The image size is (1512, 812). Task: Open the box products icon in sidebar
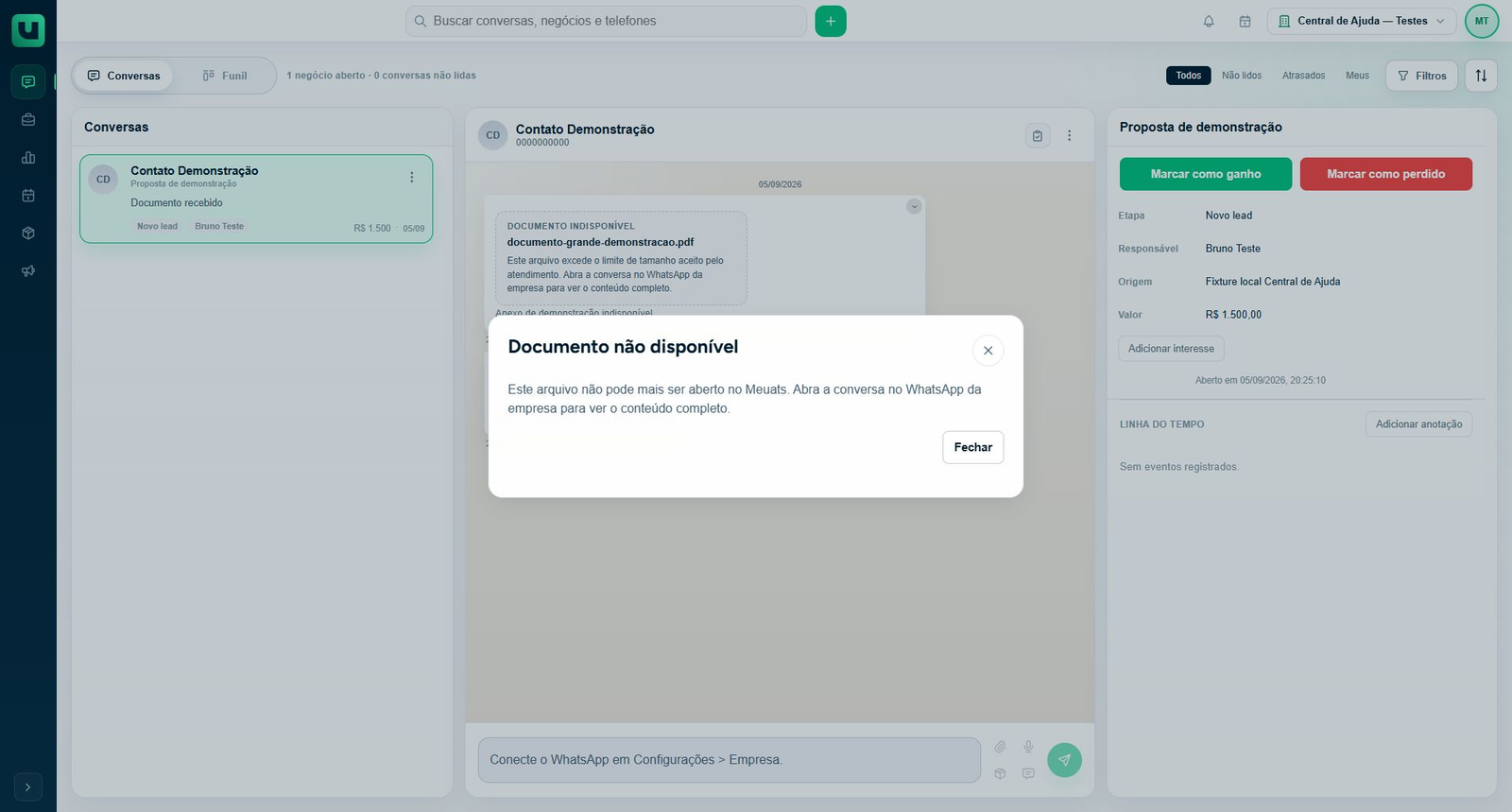point(28,233)
